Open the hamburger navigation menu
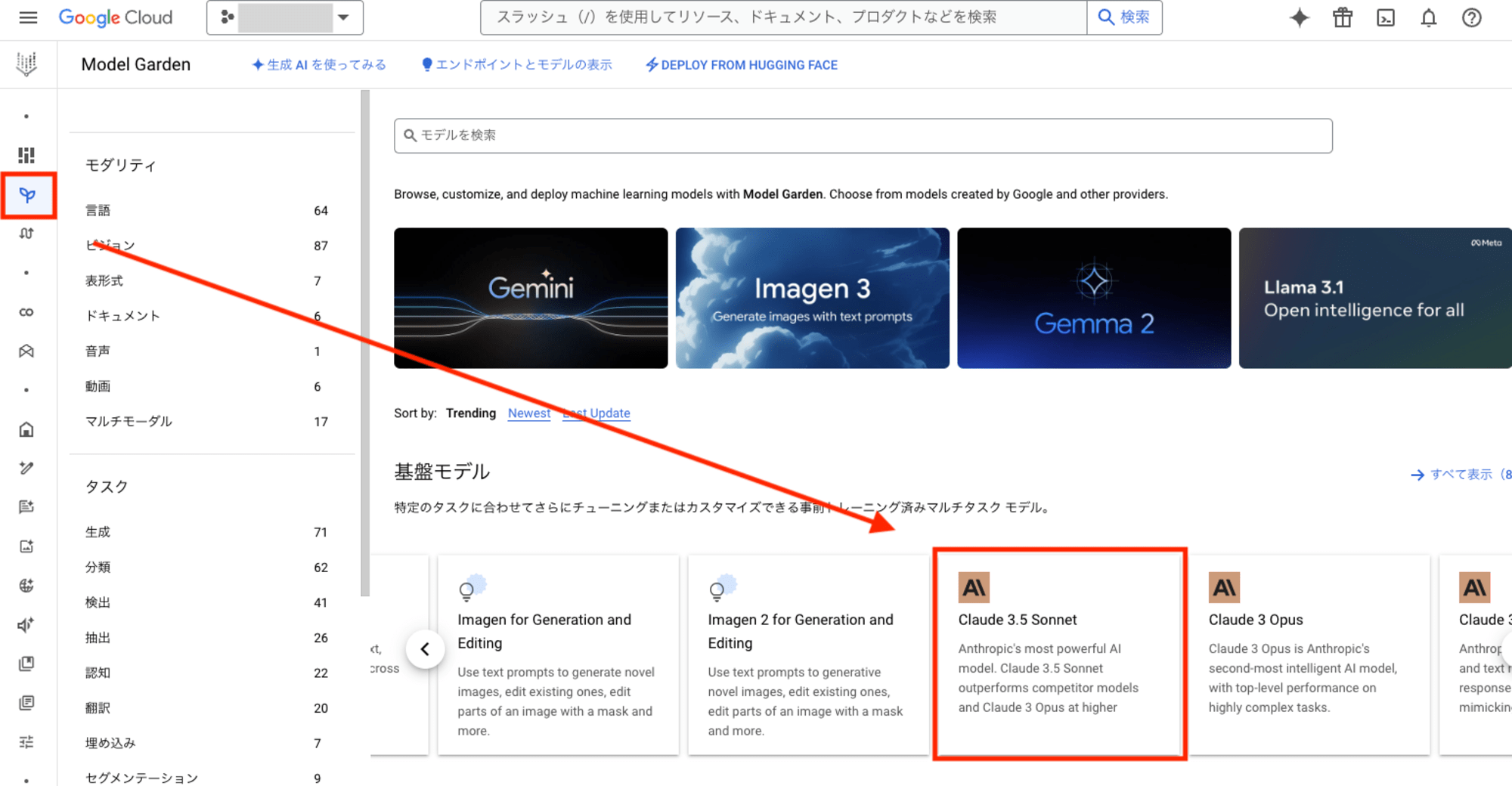Screen dimensions: 1512x786 tap(28, 17)
